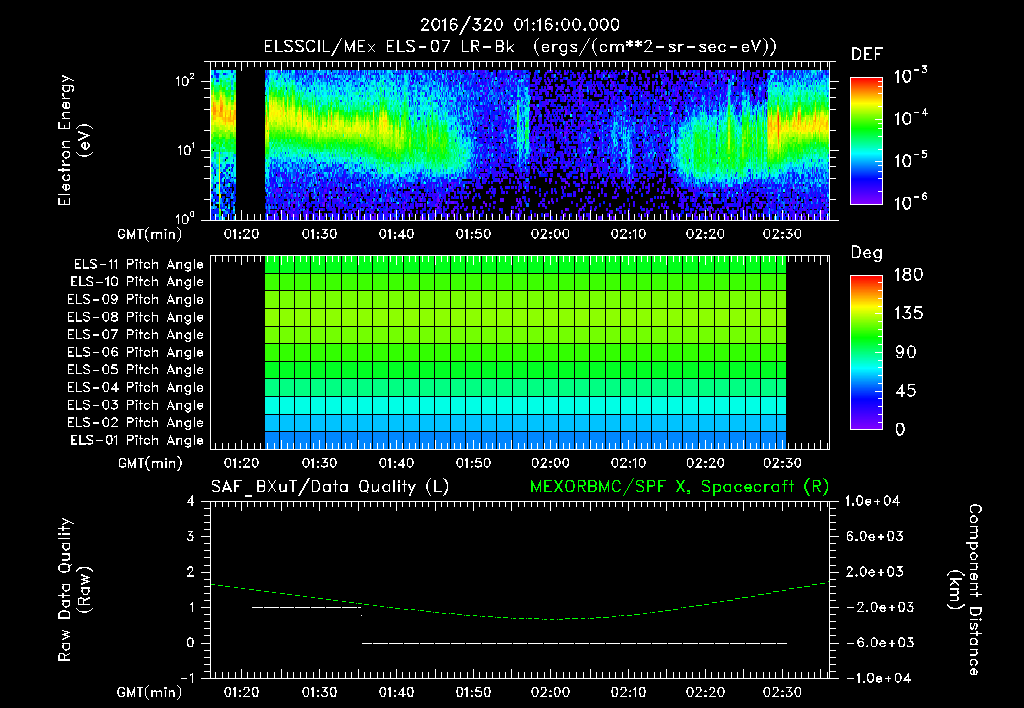Click the 01:20 tick label under the spectrogram
The width and height of the screenshot is (1024, 708).
(x=242, y=234)
